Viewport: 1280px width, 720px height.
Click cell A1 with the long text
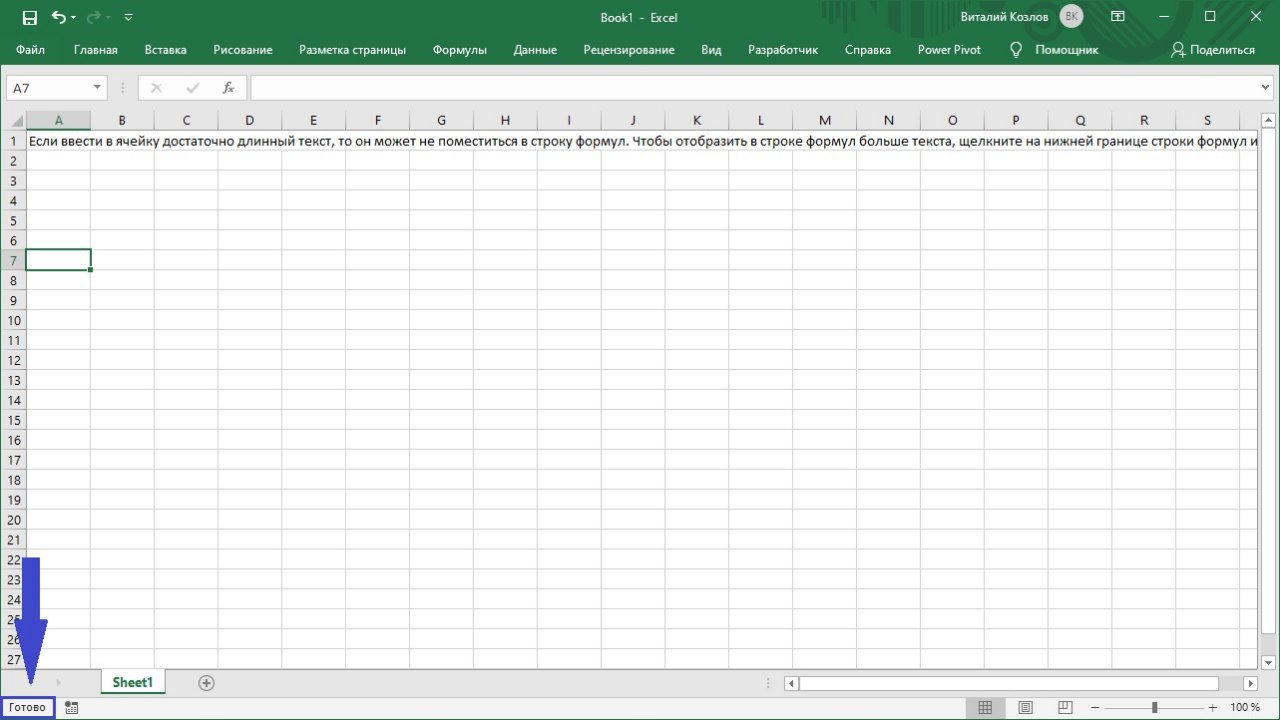[x=58, y=141]
